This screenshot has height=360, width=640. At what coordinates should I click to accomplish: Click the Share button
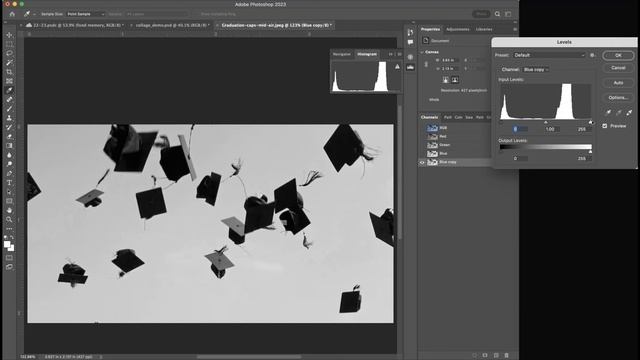(481, 14)
